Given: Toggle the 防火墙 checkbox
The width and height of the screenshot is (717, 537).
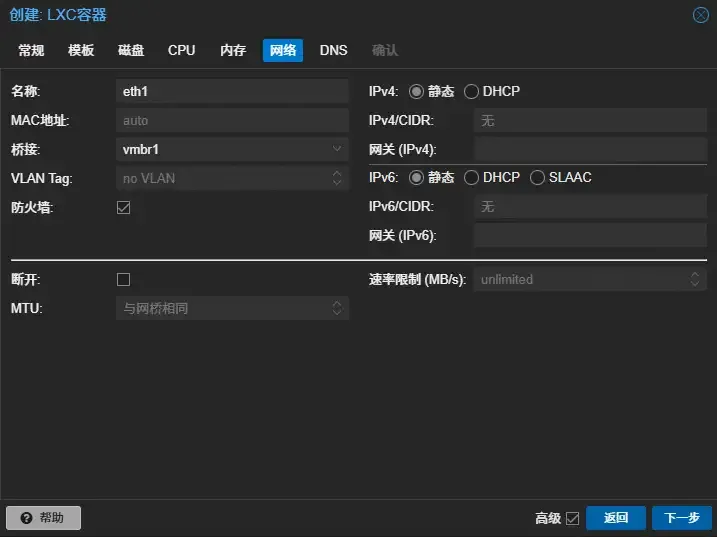Looking at the screenshot, I should pyautogui.click(x=123, y=208).
